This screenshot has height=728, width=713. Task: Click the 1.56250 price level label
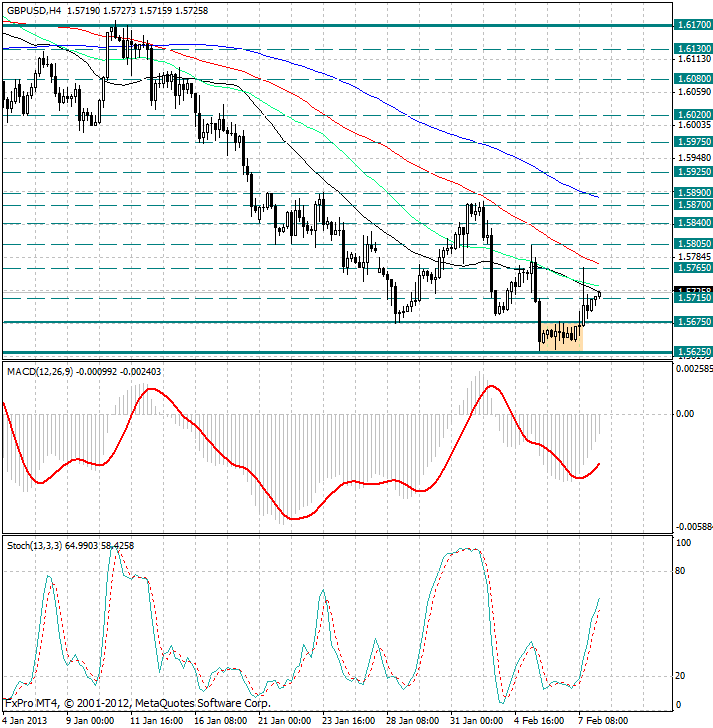pyautogui.click(x=694, y=351)
